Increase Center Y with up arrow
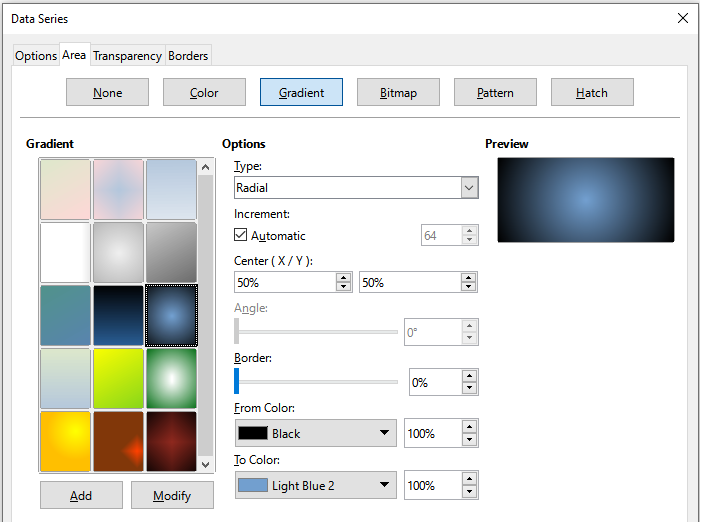The image size is (701, 523). point(469,278)
